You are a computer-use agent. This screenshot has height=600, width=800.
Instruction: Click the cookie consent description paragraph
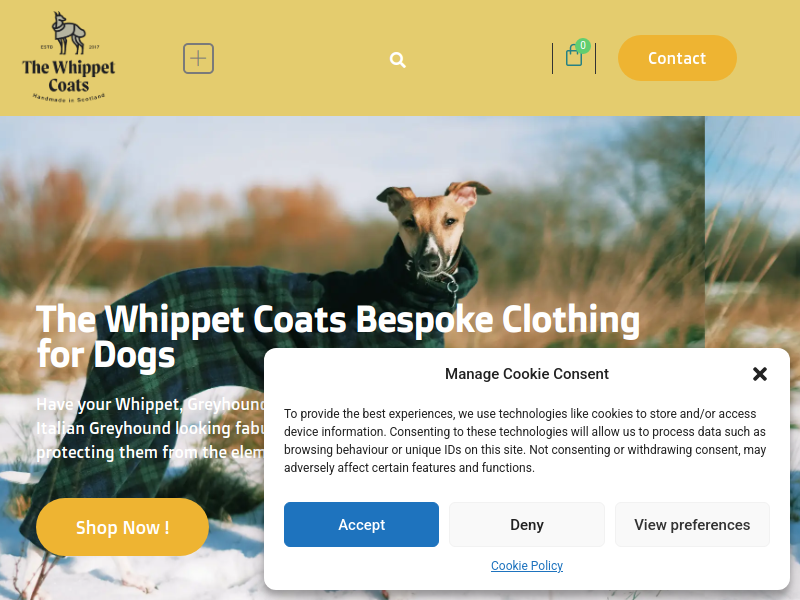pyautogui.click(x=525, y=440)
